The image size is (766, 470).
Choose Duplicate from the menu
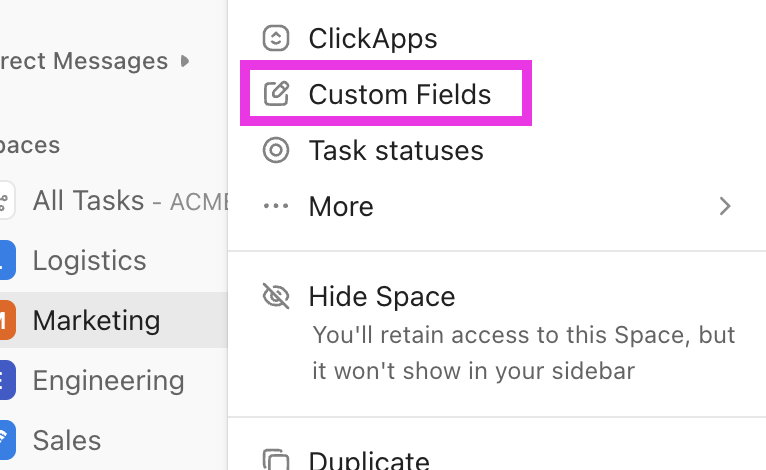tap(369, 461)
